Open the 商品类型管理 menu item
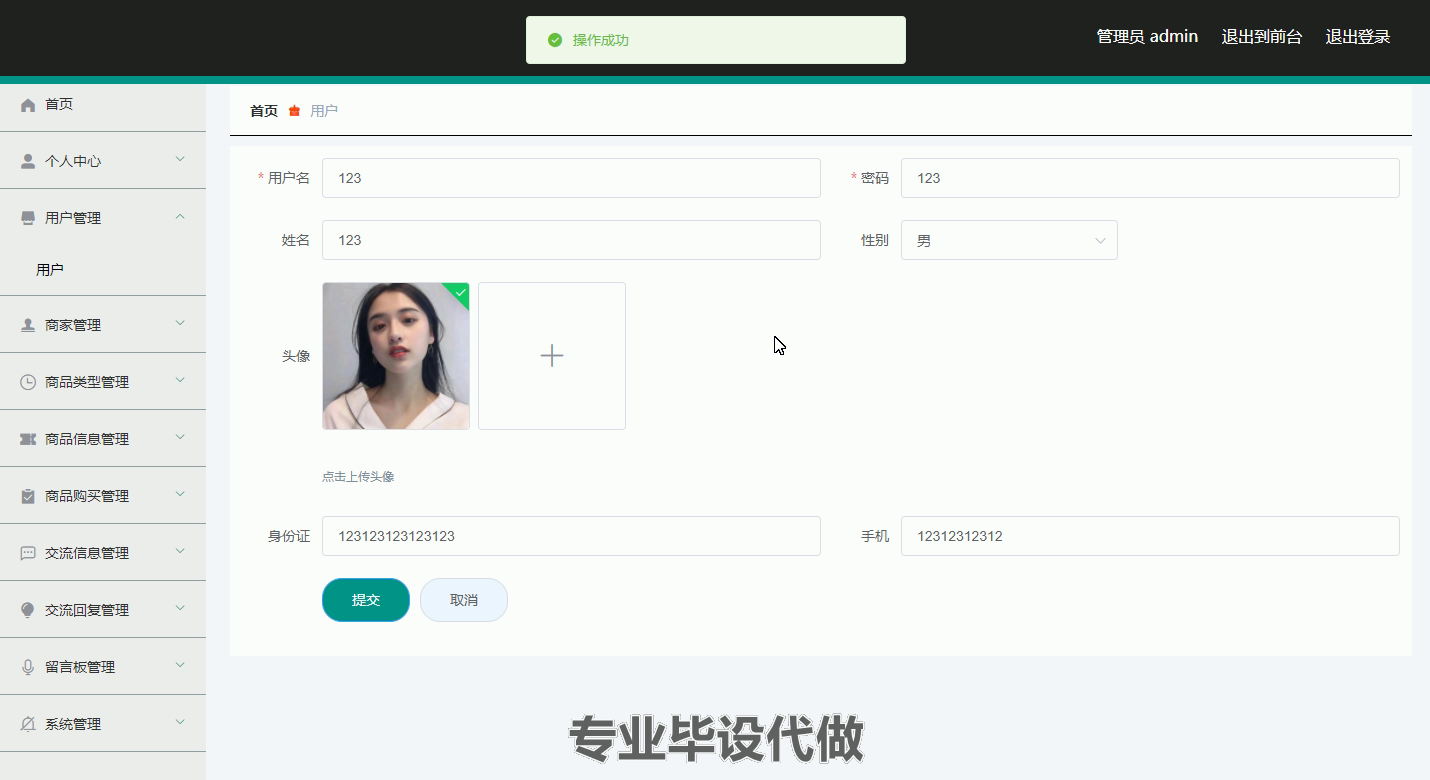Screen dimensions: 1430x780 [103, 381]
